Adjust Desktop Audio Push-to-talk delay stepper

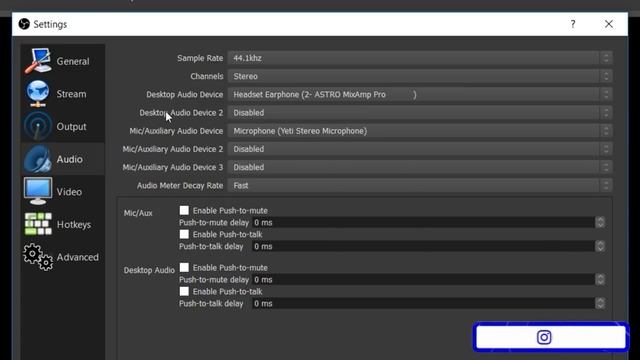(x=600, y=304)
